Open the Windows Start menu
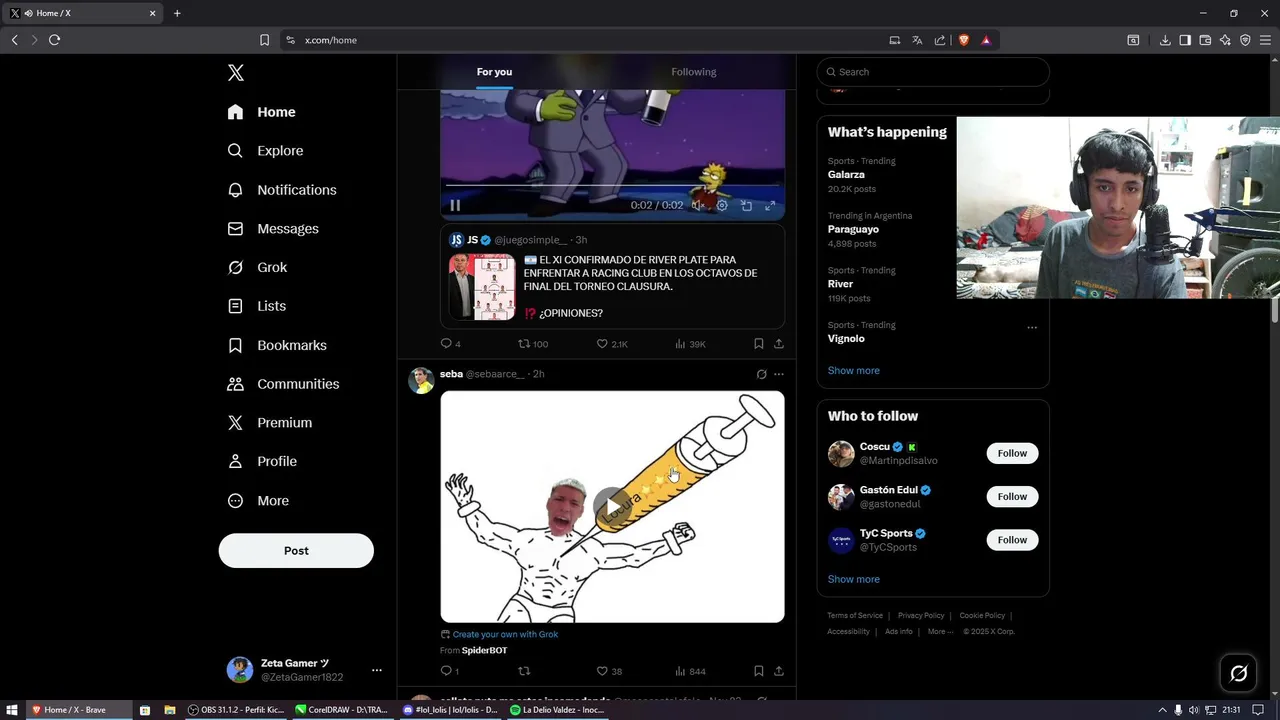This screenshot has height=720, width=1280. pos(12,710)
